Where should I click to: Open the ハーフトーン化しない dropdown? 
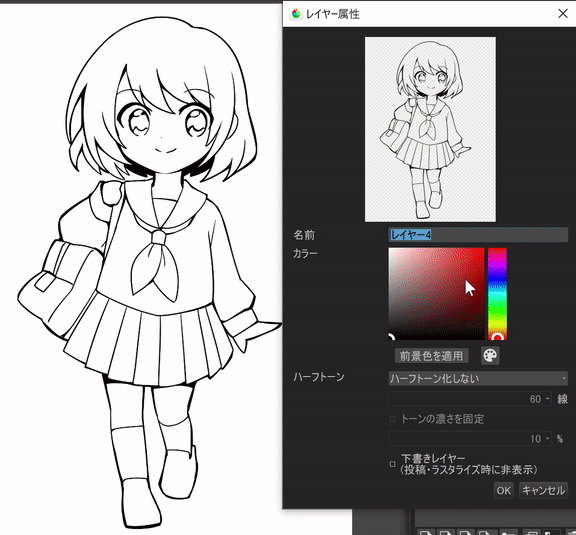point(478,378)
